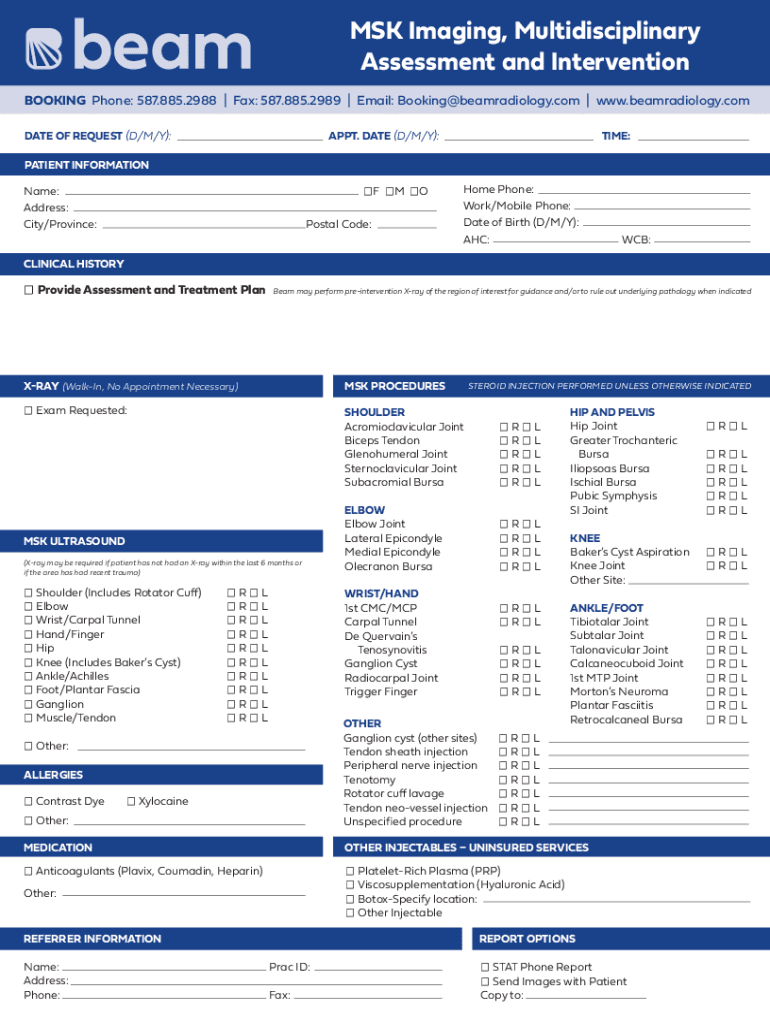Check the STAT Phone Report option
Viewport: 770px width, 1024px height.
tap(485, 967)
